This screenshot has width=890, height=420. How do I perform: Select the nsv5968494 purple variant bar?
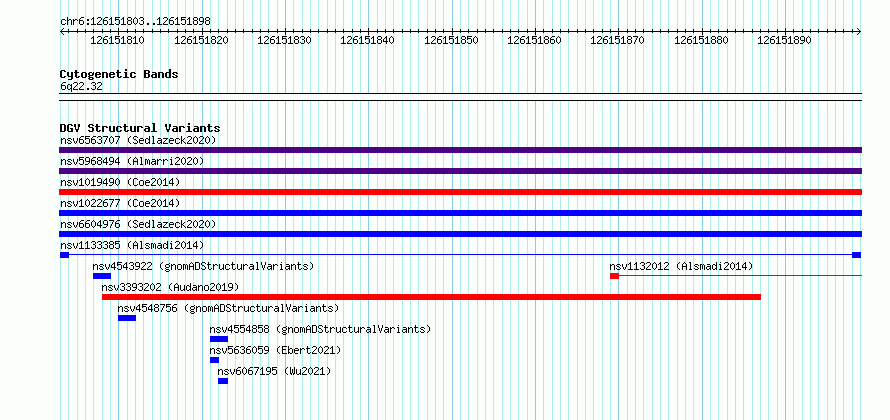click(460, 171)
